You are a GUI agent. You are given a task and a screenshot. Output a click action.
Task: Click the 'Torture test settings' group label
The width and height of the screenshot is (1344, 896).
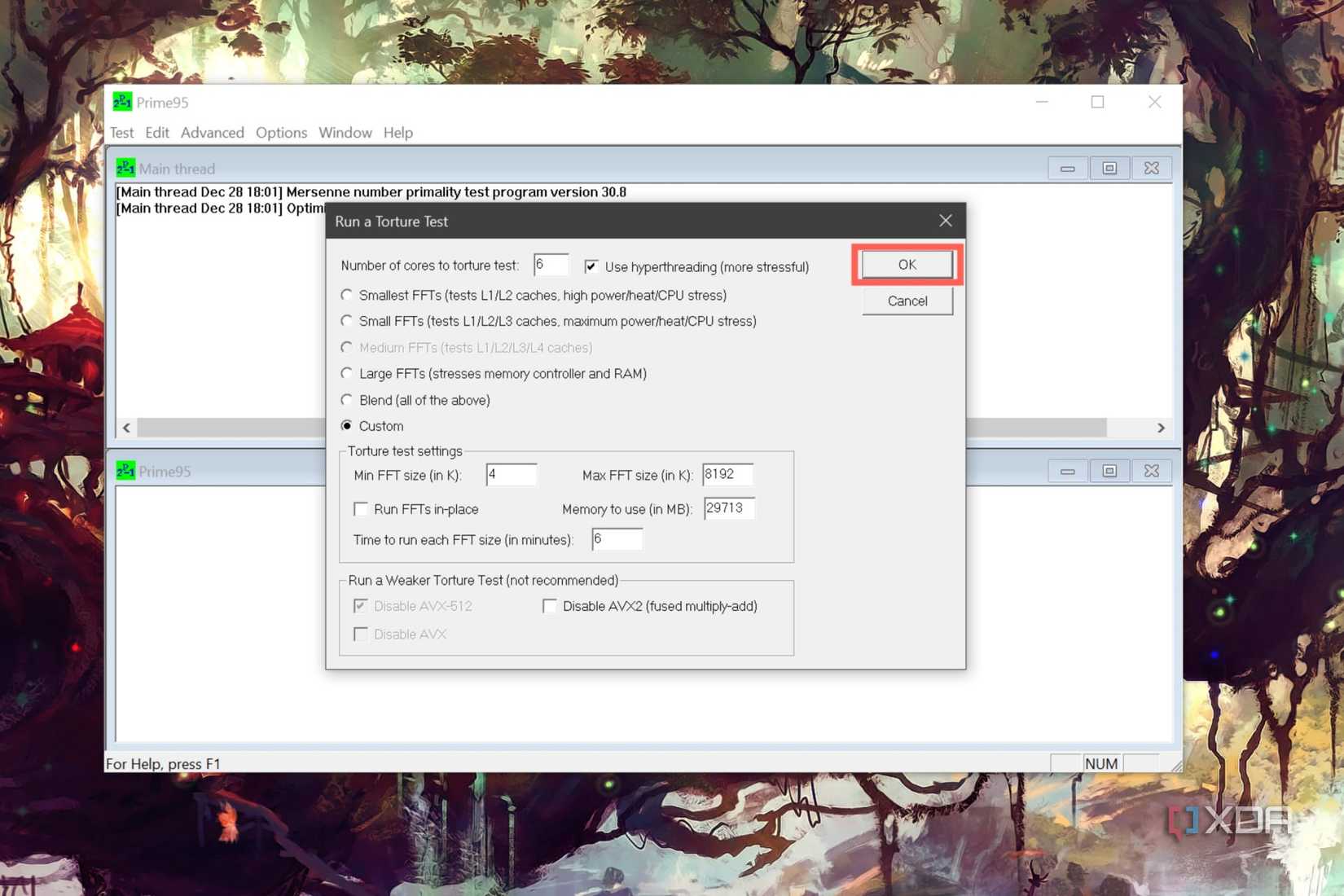coord(405,451)
